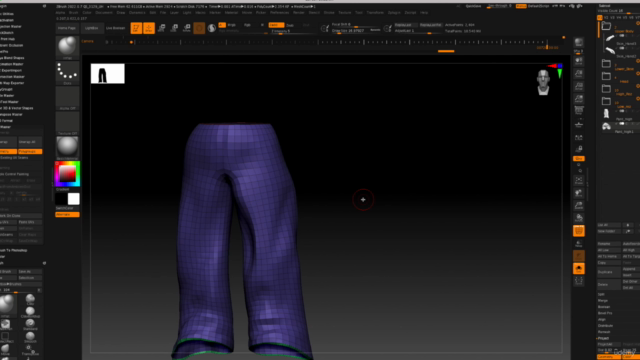Select the Rotate transform icon

point(187,28)
